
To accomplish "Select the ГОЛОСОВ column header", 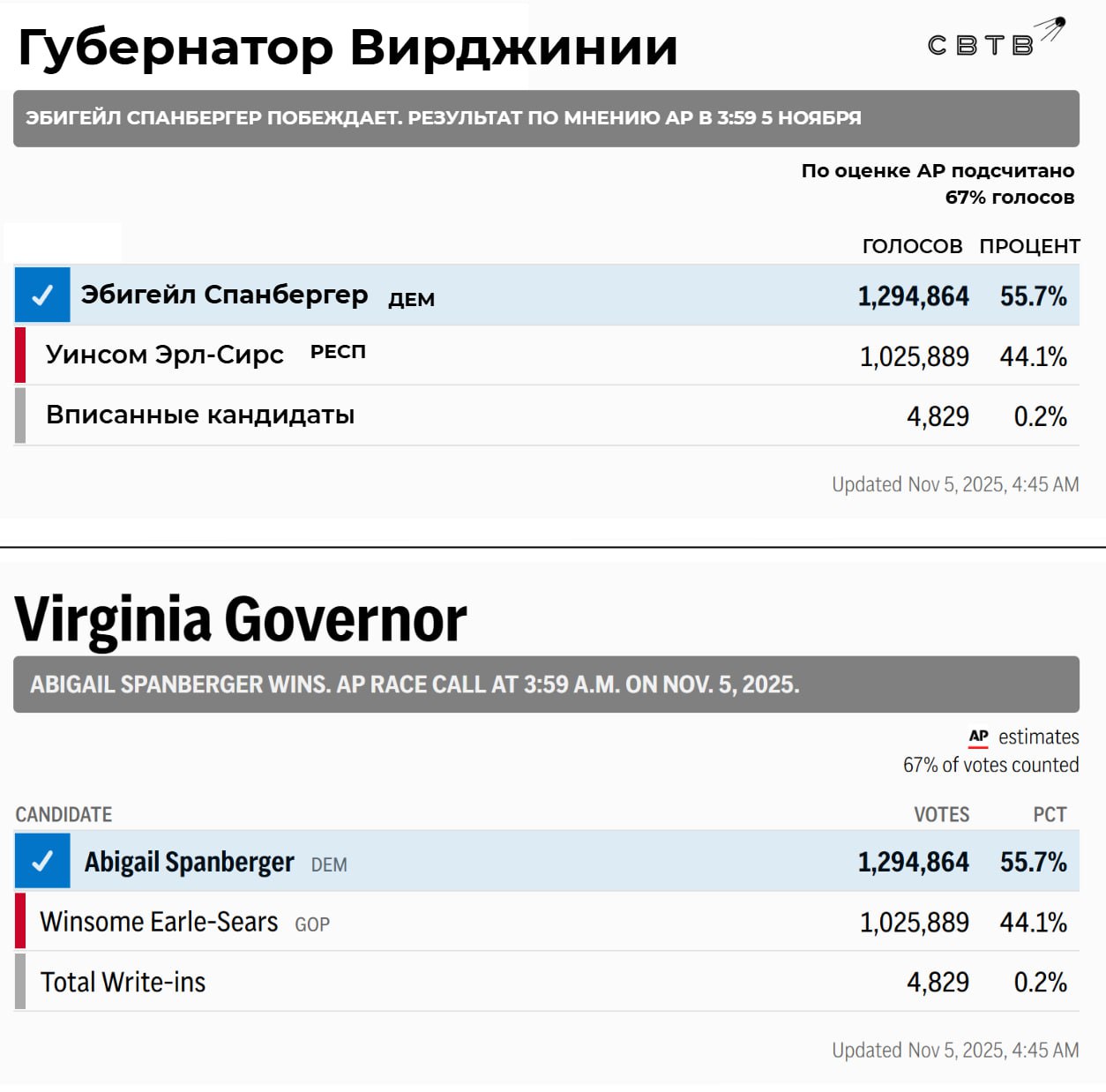I will pos(912,246).
